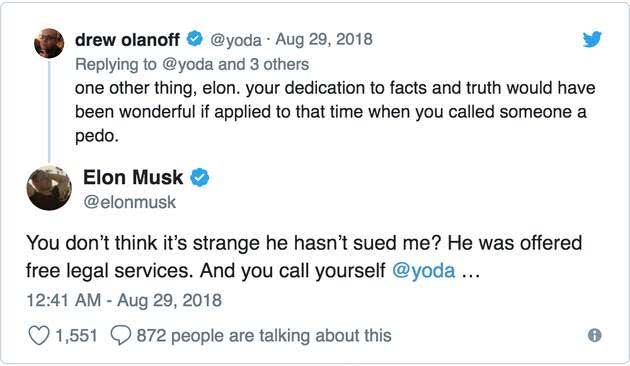Open the Aug 29, 2018 date in reply header
This screenshot has width=630, height=366.
(x=324, y=39)
